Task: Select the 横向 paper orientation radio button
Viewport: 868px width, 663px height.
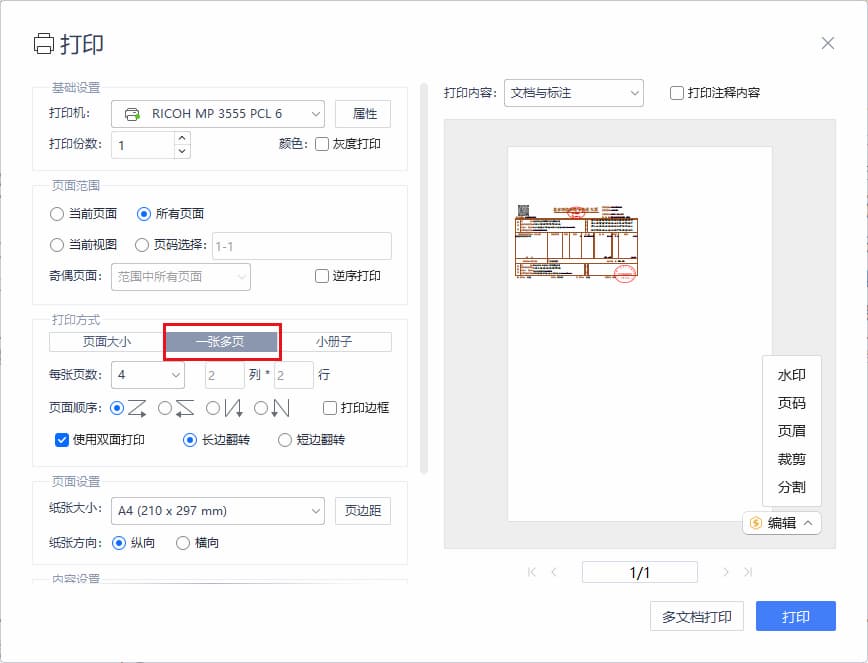Action: click(183, 543)
